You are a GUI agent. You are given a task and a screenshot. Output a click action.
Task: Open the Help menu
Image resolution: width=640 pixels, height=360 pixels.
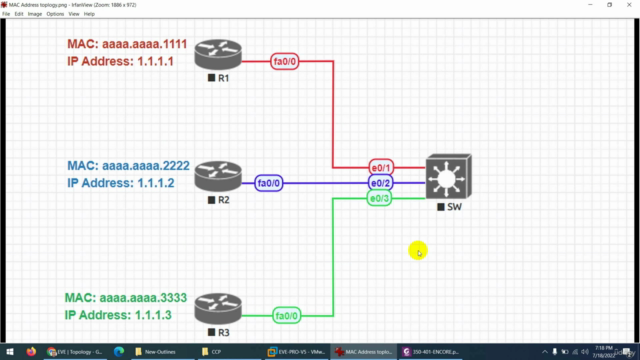[x=89, y=14]
